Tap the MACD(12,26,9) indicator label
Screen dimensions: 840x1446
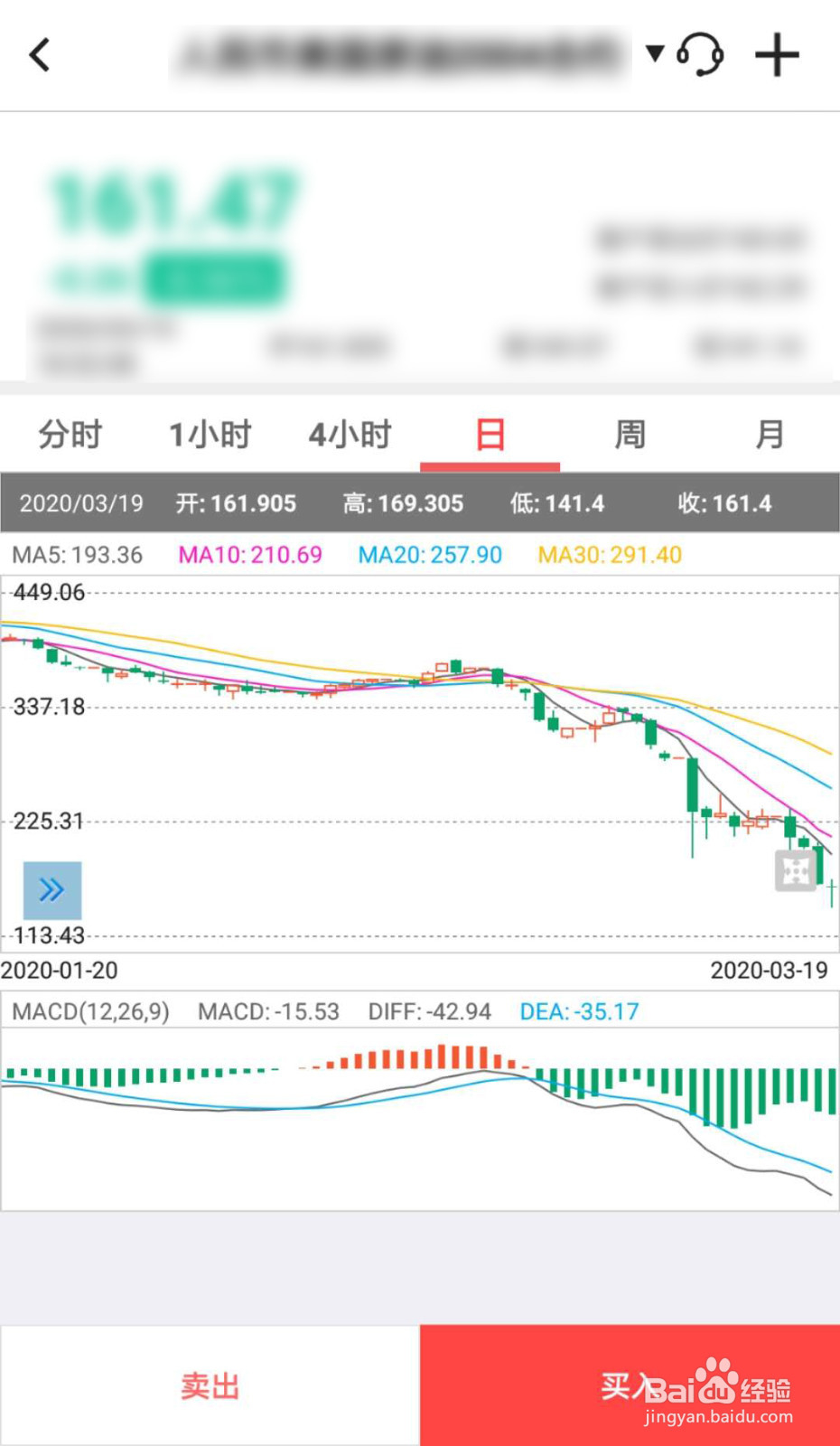tap(90, 1011)
